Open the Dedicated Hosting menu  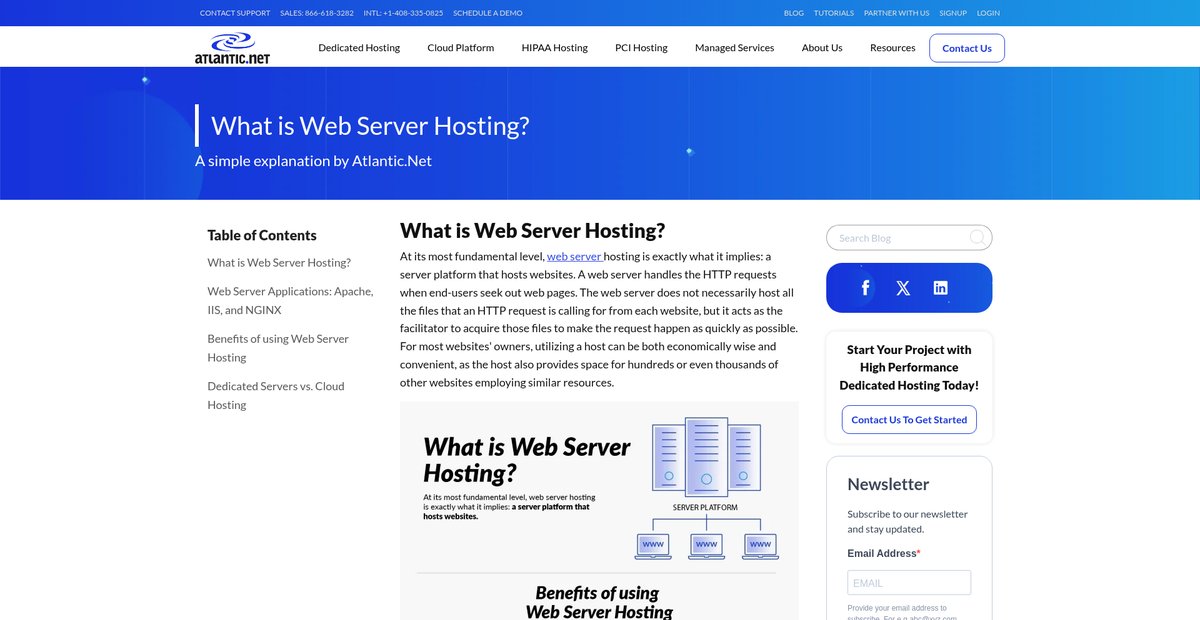tap(359, 48)
